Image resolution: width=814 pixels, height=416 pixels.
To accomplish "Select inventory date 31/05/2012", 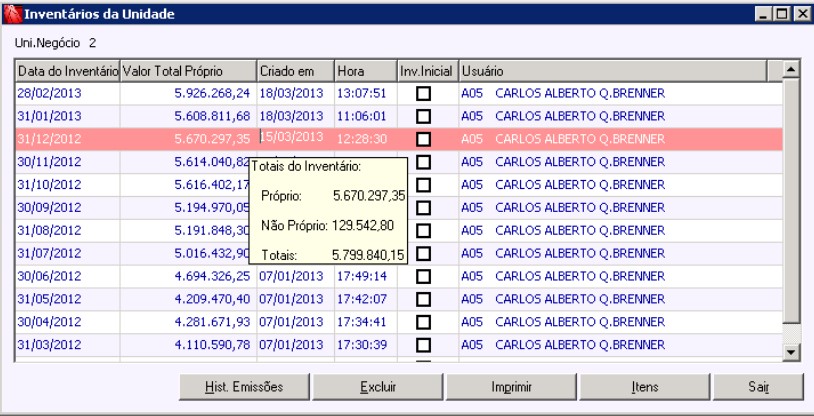I will (49, 299).
